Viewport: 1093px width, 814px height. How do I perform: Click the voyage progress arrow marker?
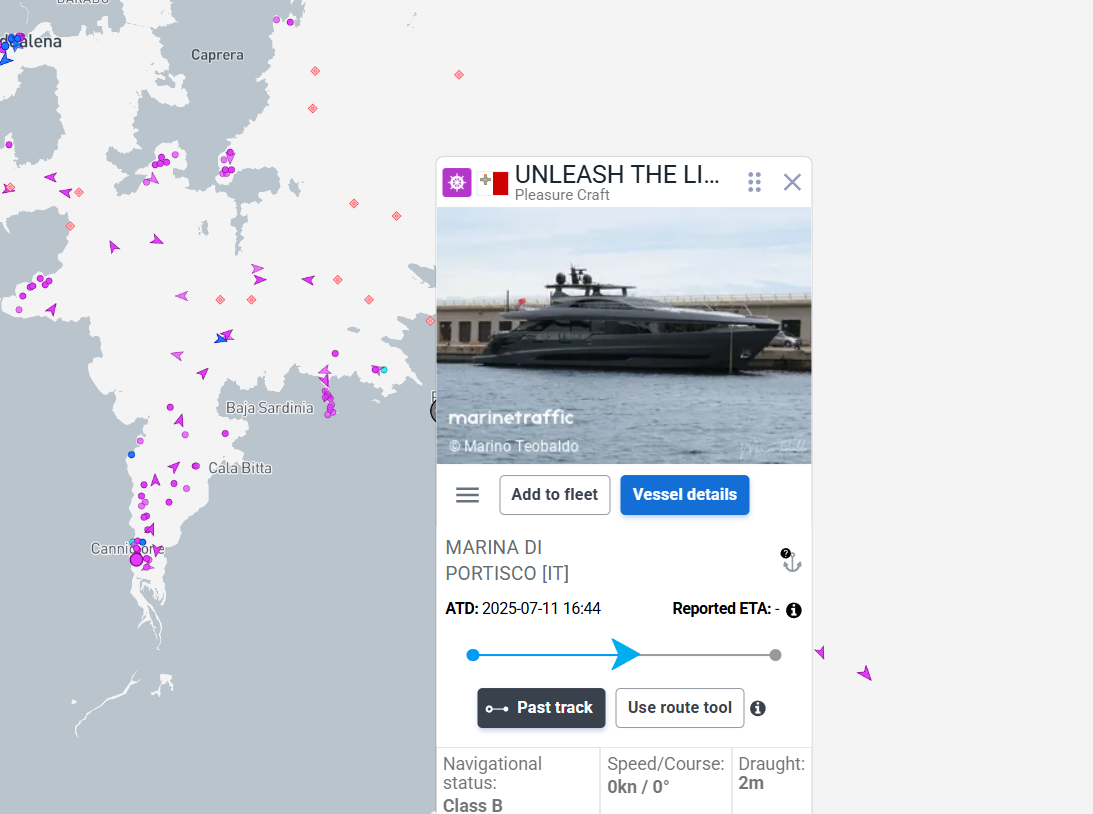tap(625, 654)
